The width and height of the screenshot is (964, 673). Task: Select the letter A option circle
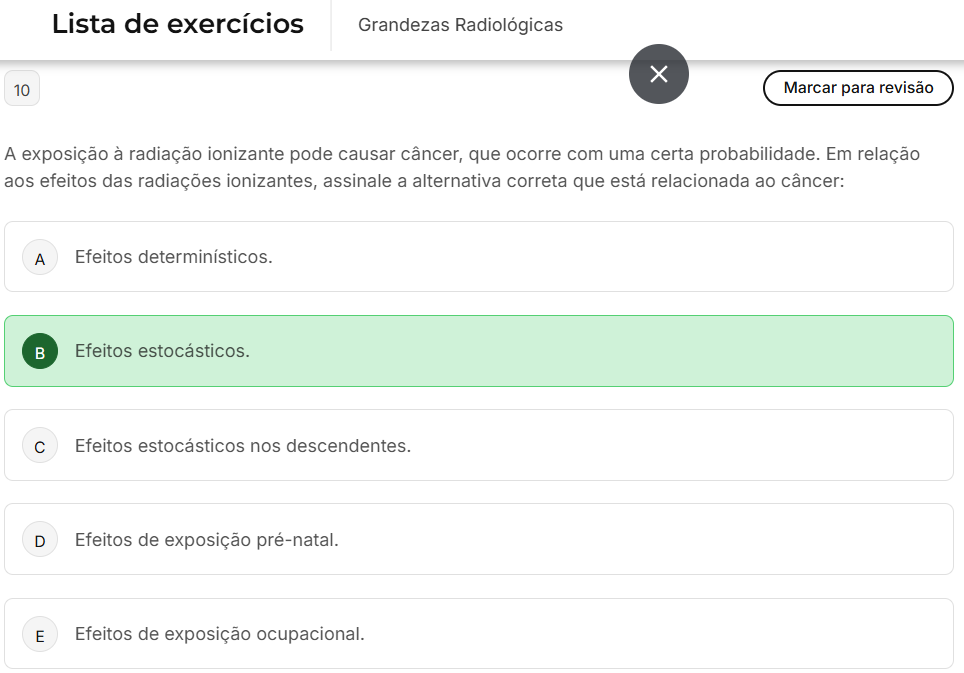point(40,258)
